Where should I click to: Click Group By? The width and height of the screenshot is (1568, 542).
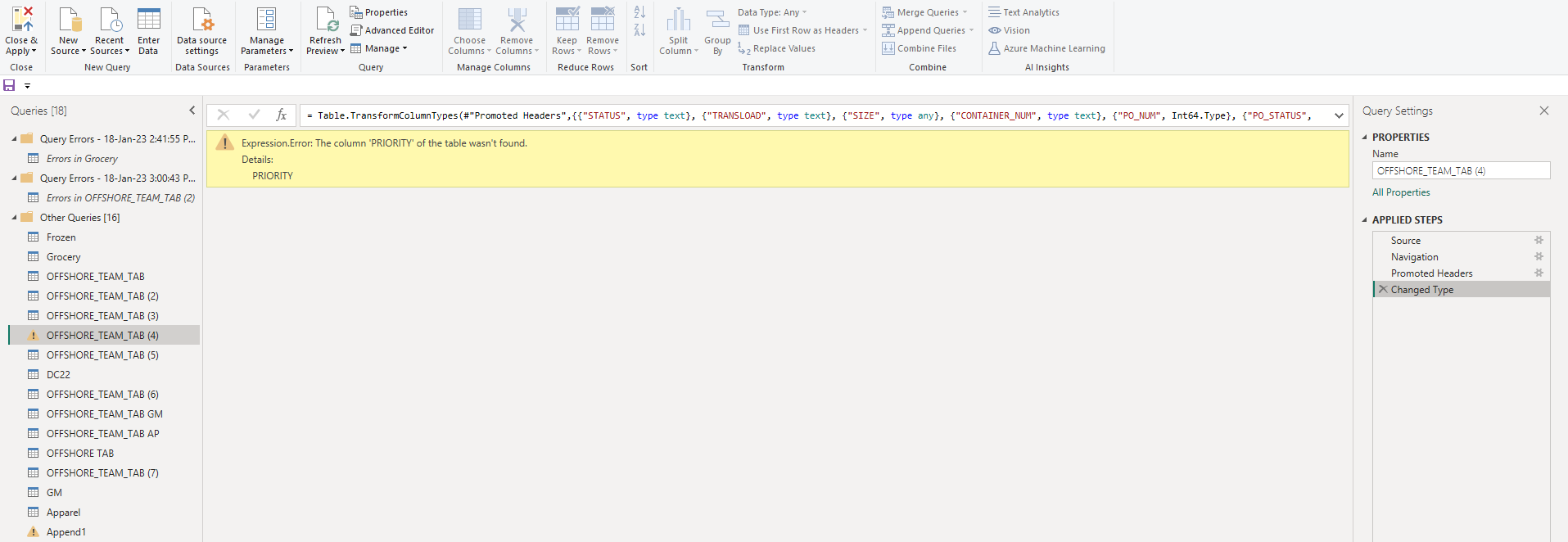(717, 31)
